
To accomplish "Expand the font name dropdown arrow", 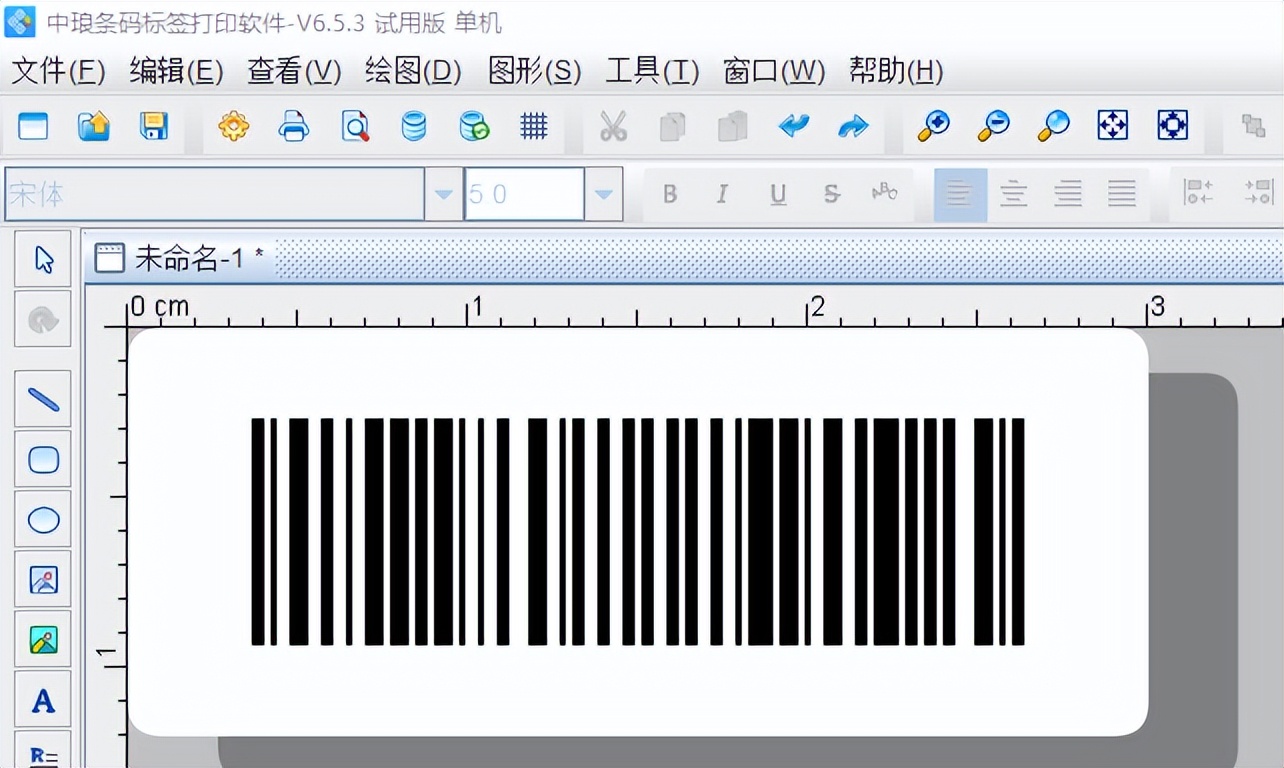I will tap(444, 194).
